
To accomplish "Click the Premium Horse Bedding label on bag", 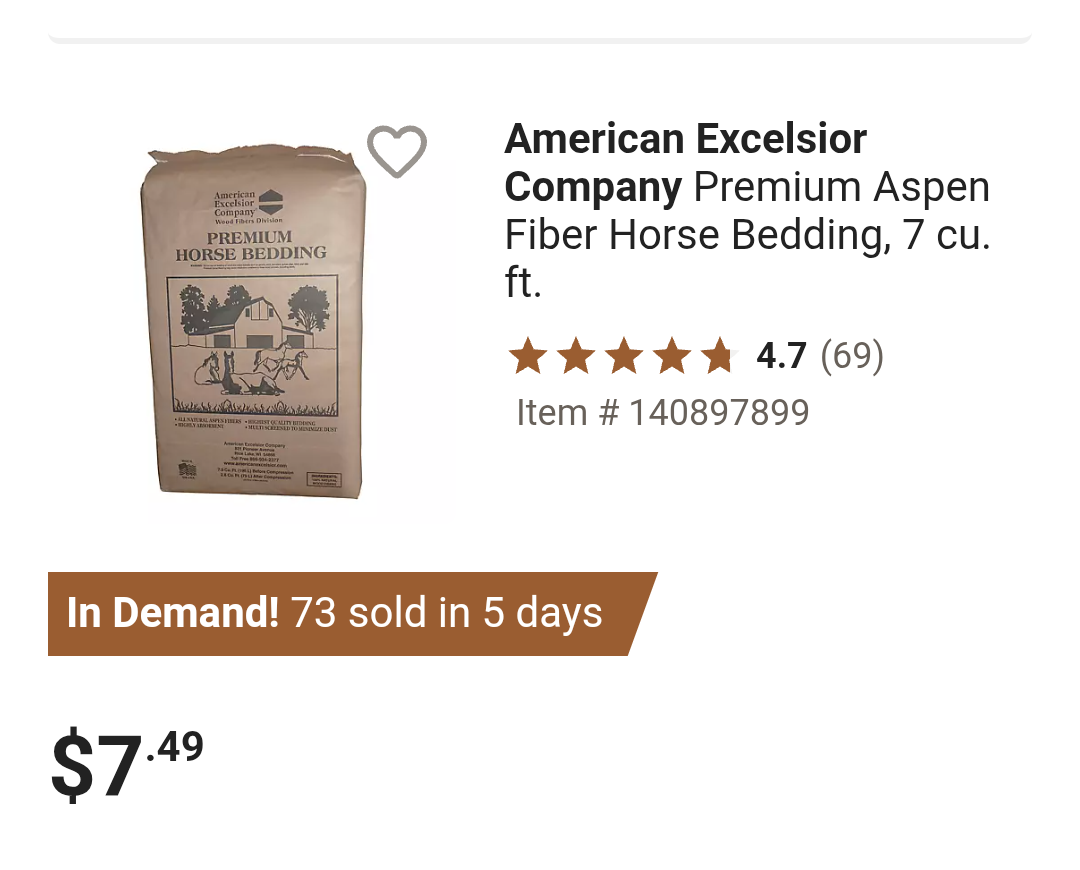I will click(251, 245).
